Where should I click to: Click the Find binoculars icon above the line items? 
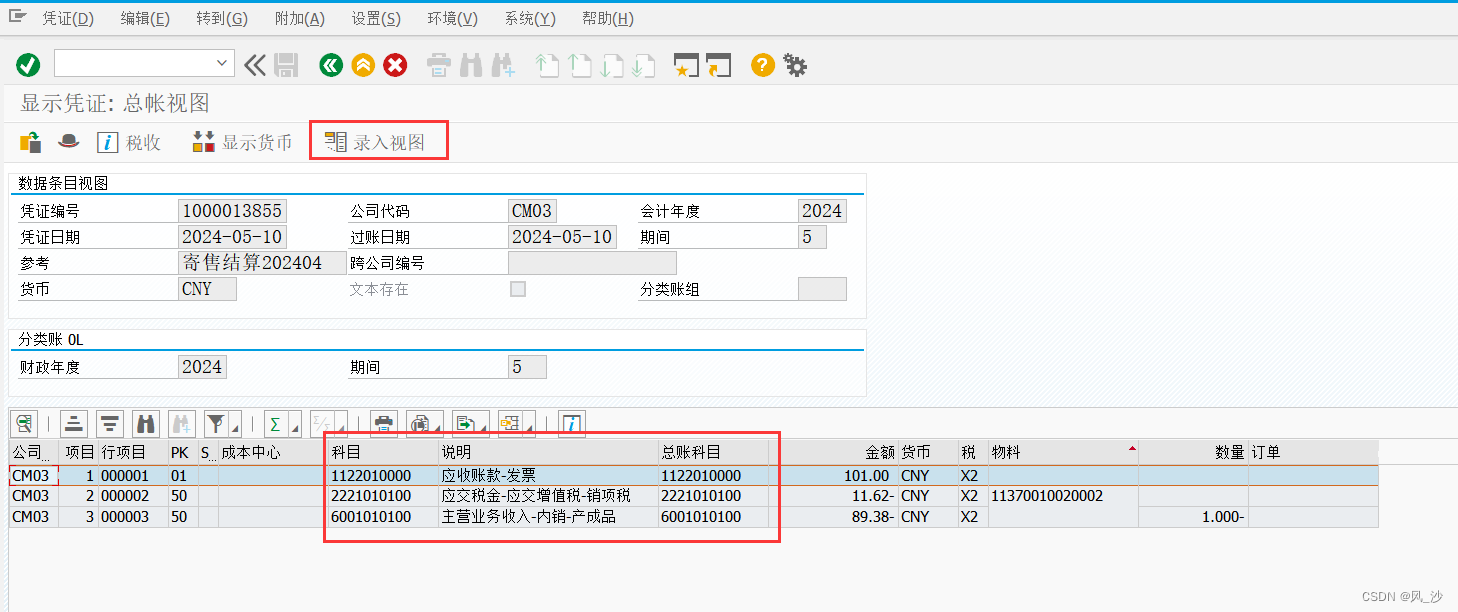[146, 423]
